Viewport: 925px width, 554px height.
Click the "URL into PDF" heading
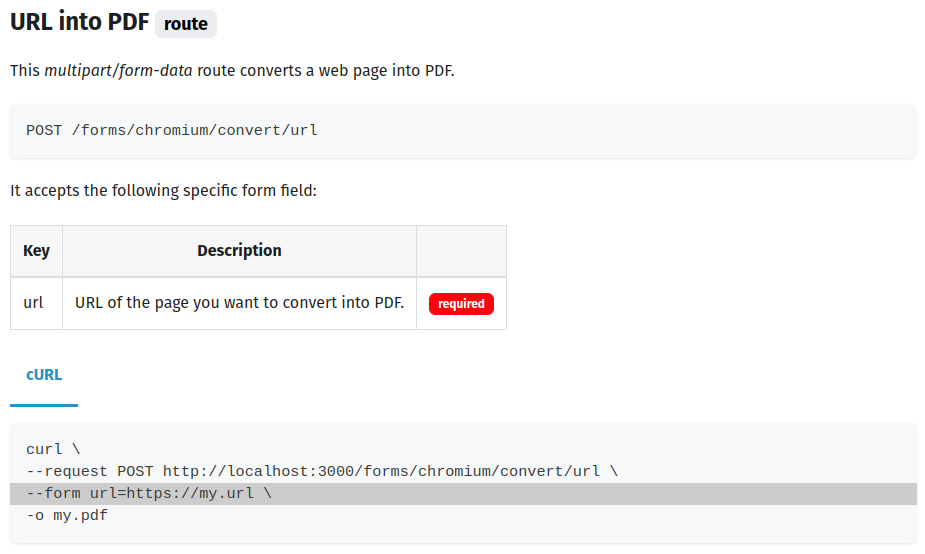pos(78,23)
